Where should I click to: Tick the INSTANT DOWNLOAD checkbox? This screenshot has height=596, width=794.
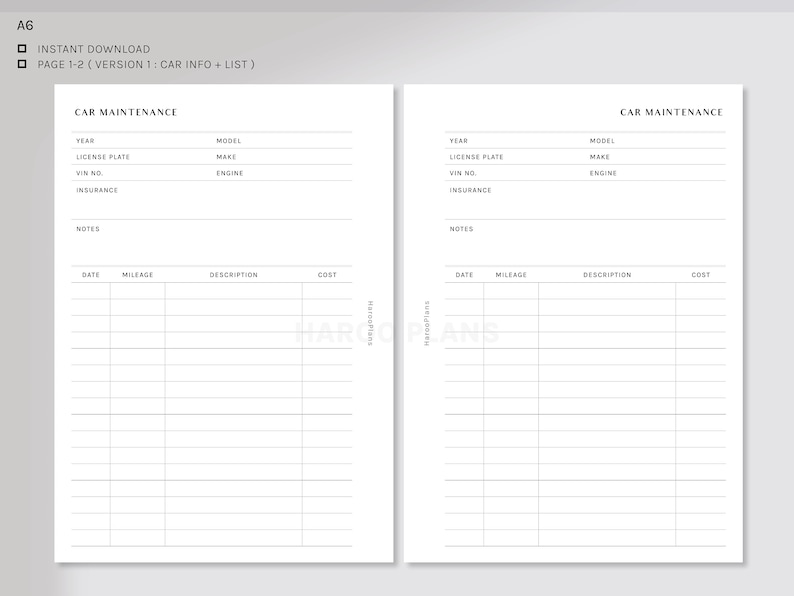(x=22, y=49)
